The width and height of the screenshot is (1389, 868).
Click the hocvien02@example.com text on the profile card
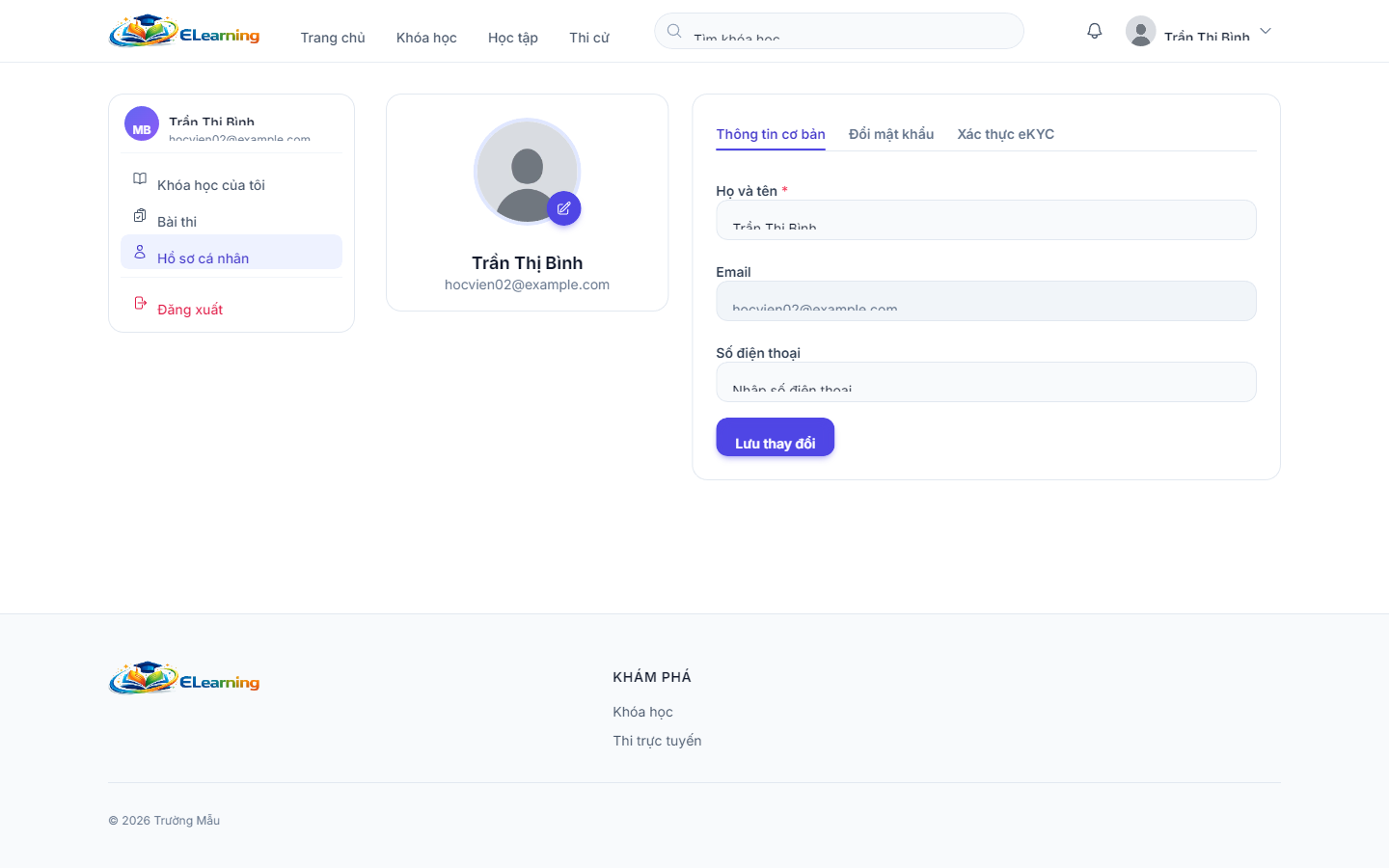[x=527, y=285]
